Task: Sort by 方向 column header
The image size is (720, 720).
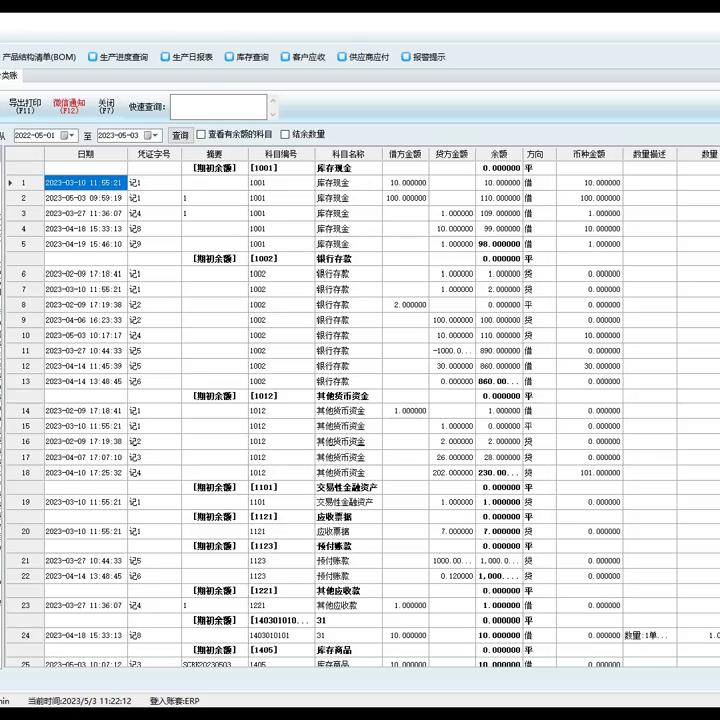Action: pyautogui.click(x=540, y=154)
